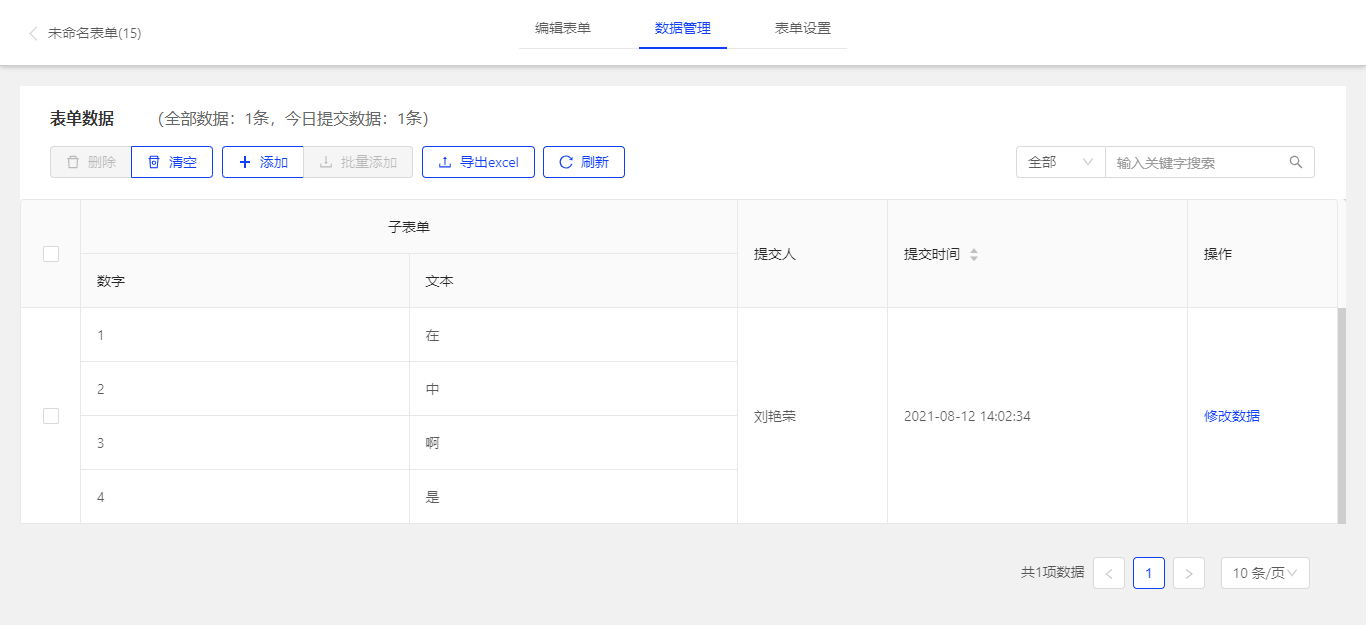
Task: Go to next page arrow
Action: 1188,573
